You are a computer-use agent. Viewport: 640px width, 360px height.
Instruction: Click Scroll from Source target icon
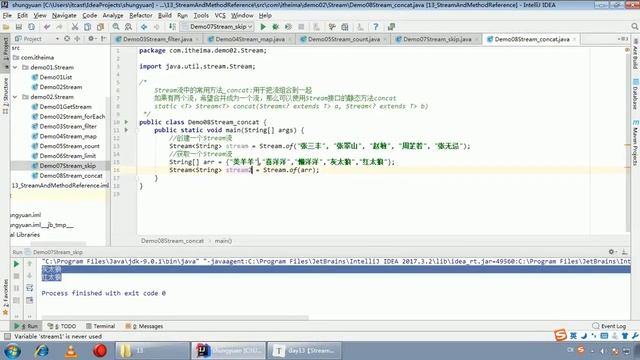point(67,39)
